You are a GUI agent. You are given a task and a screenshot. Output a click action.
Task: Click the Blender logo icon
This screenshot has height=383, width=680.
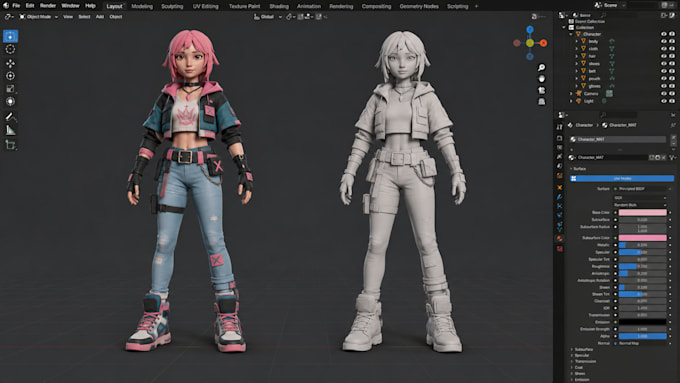6,6
